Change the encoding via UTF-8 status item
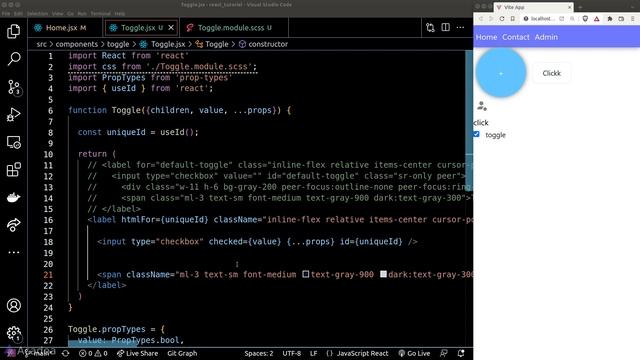640x360 pixels. pos(292,353)
